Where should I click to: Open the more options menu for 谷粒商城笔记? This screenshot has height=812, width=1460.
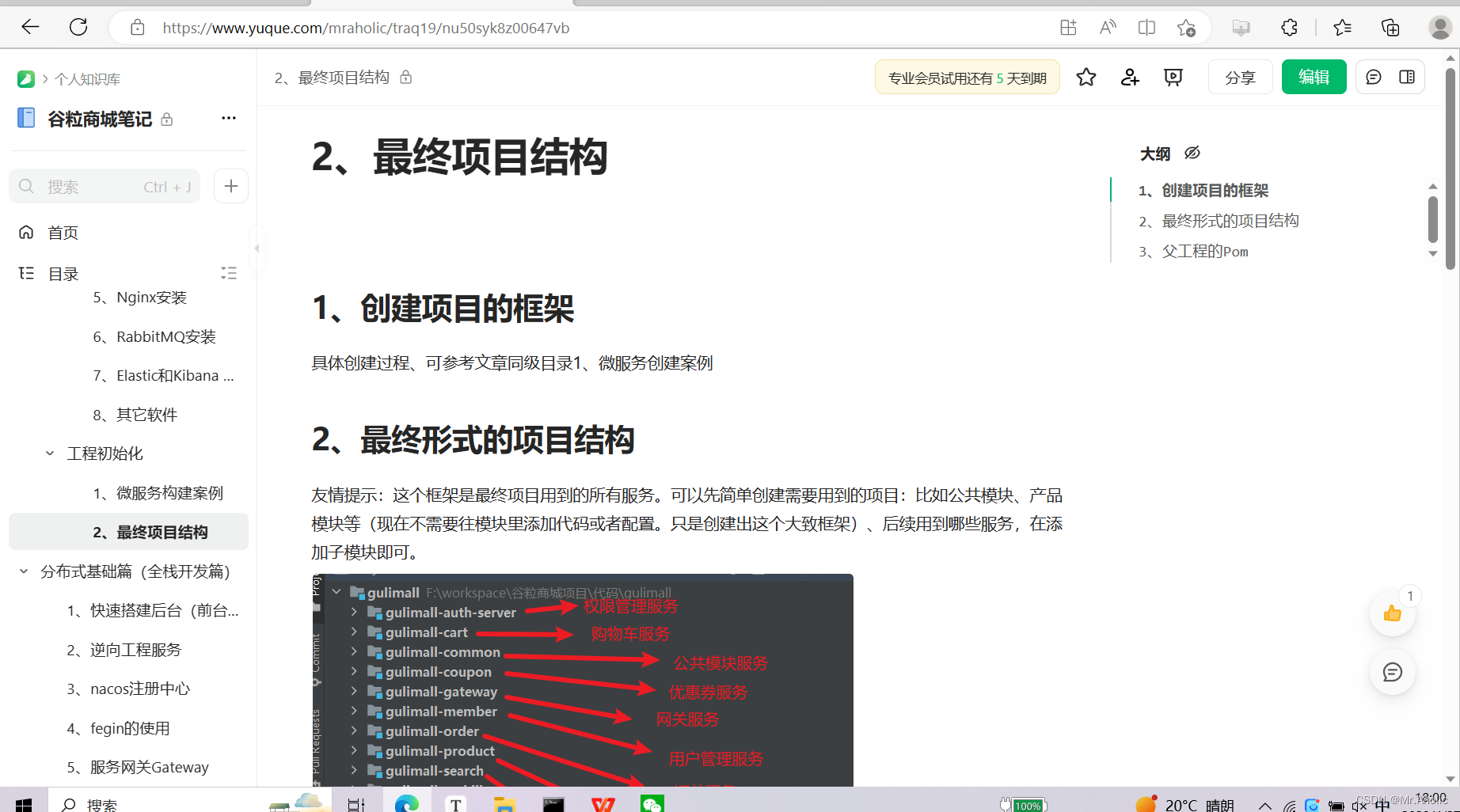[x=228, y=118]
